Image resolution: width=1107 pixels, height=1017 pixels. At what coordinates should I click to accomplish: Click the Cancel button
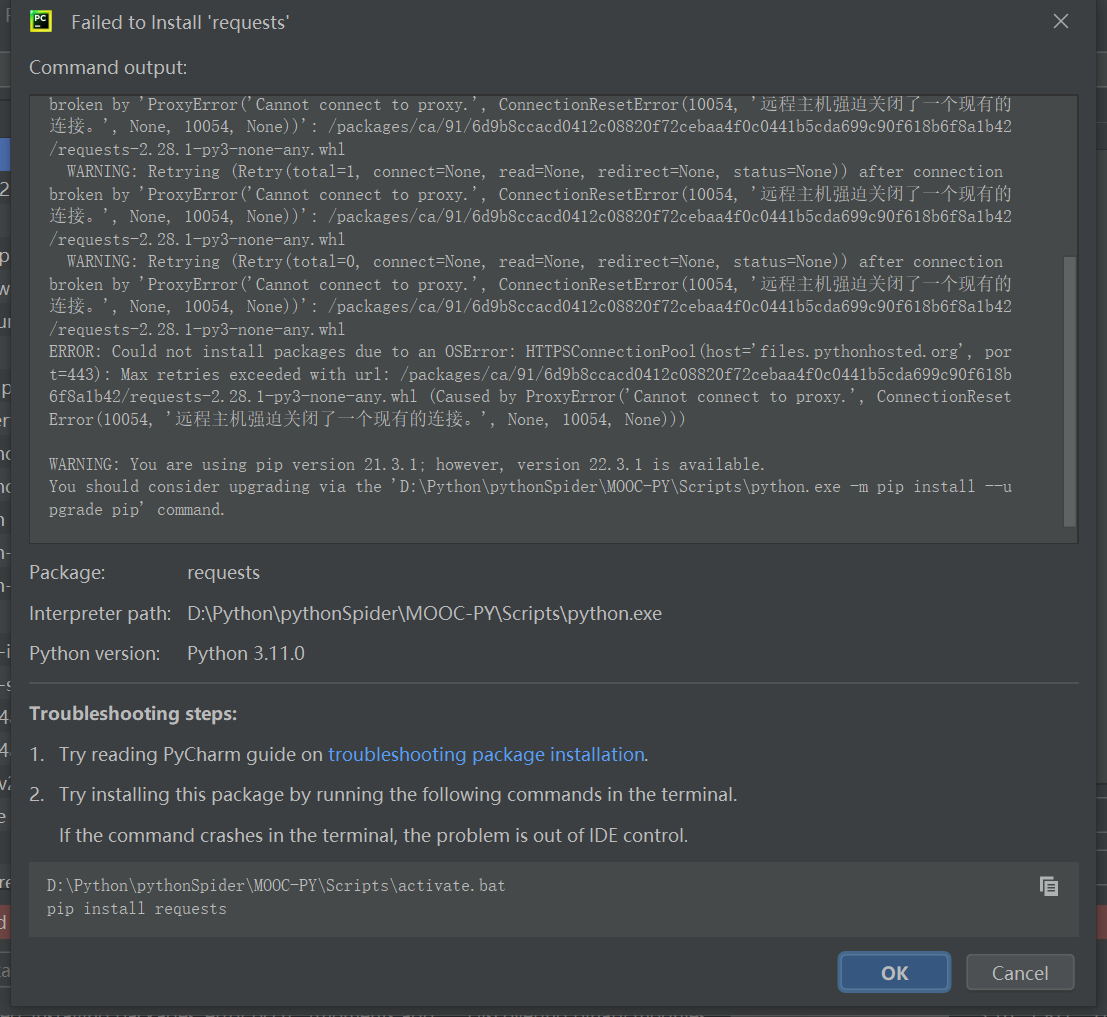[1020, 973]
